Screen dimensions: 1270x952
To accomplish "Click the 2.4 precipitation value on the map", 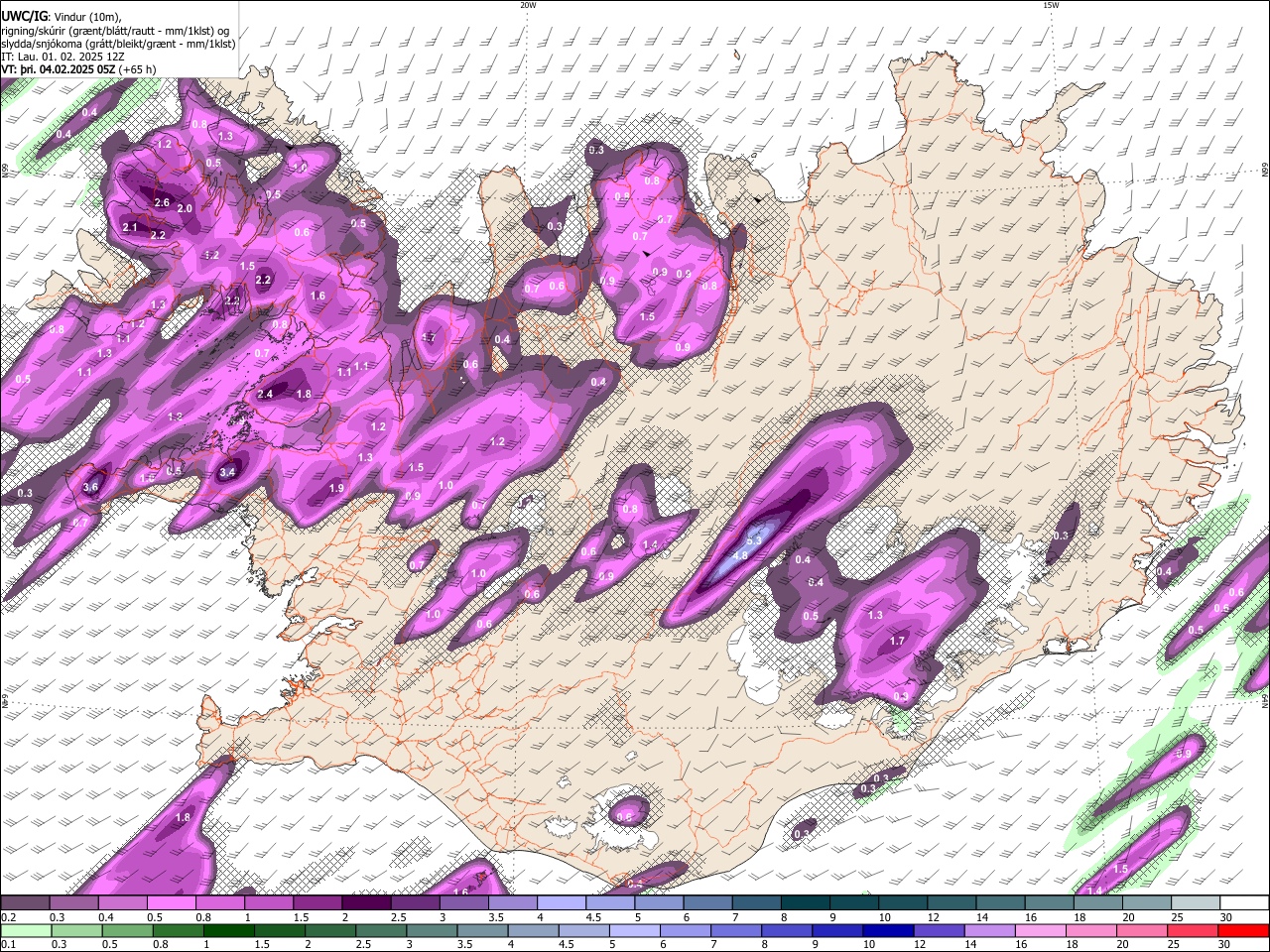I will coord(265,394).
